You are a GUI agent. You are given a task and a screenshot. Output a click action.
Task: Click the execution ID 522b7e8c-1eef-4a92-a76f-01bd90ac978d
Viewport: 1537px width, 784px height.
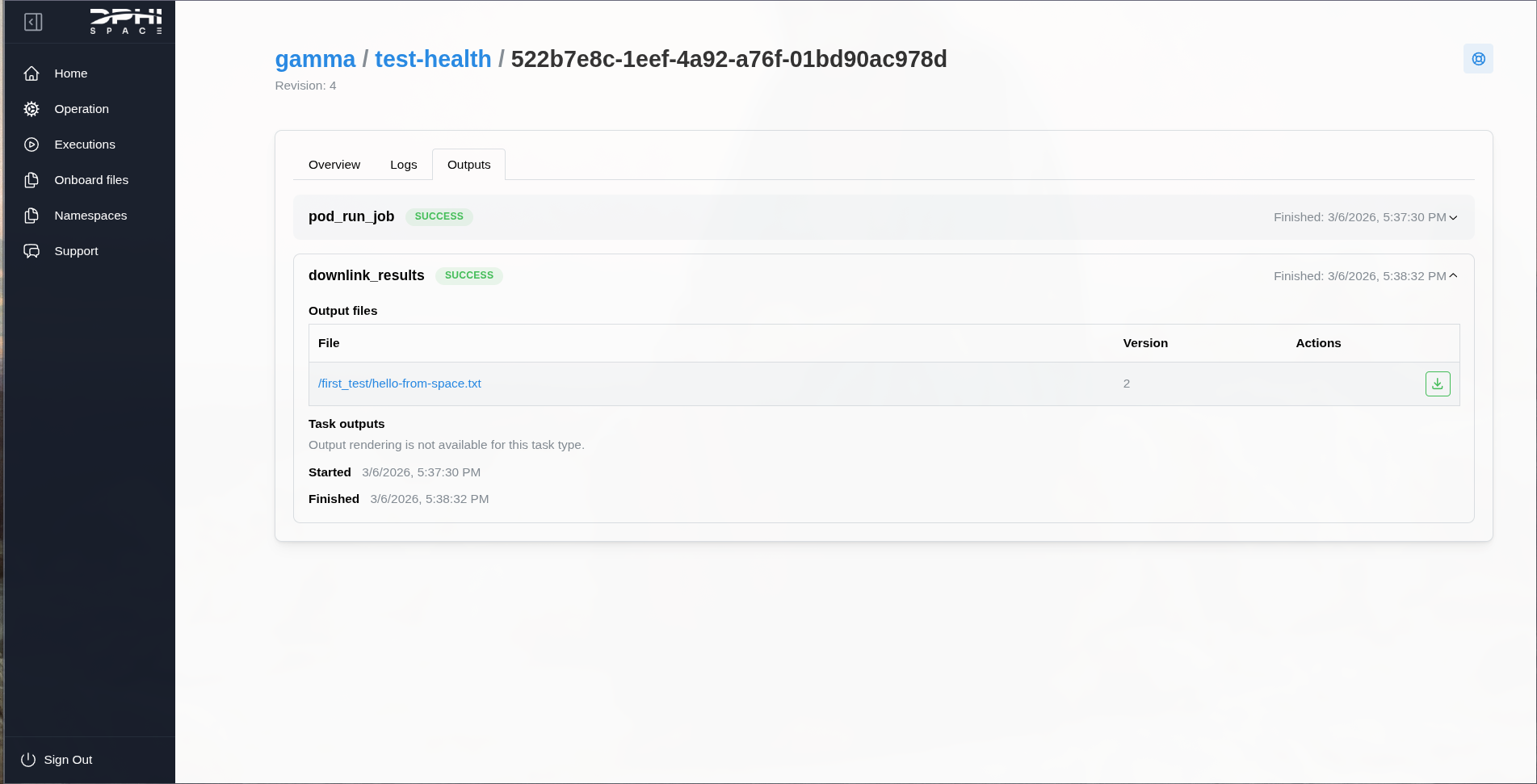[729, 59]
